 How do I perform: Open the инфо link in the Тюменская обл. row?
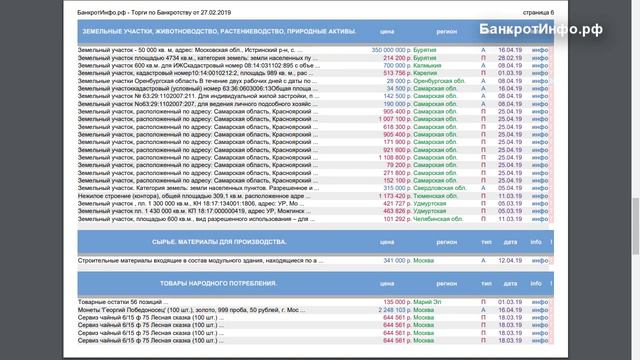pyautogui.click(x=540, y=196)
